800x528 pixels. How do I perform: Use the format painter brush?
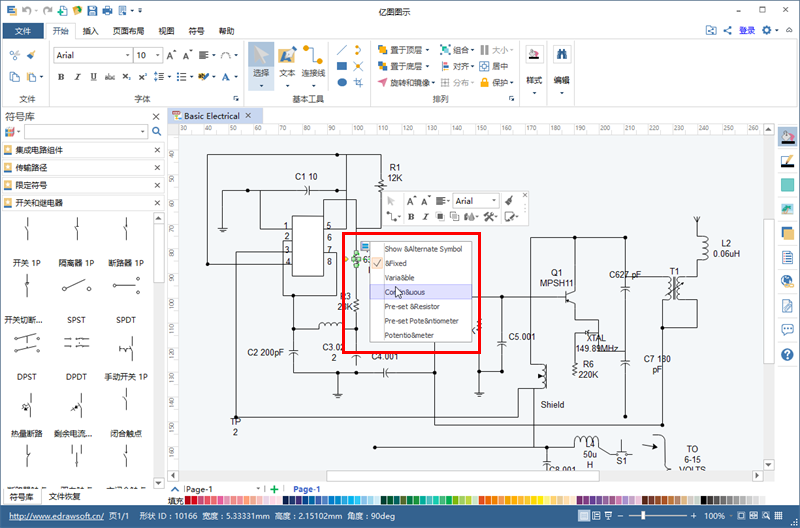click(x=31, y=55)
